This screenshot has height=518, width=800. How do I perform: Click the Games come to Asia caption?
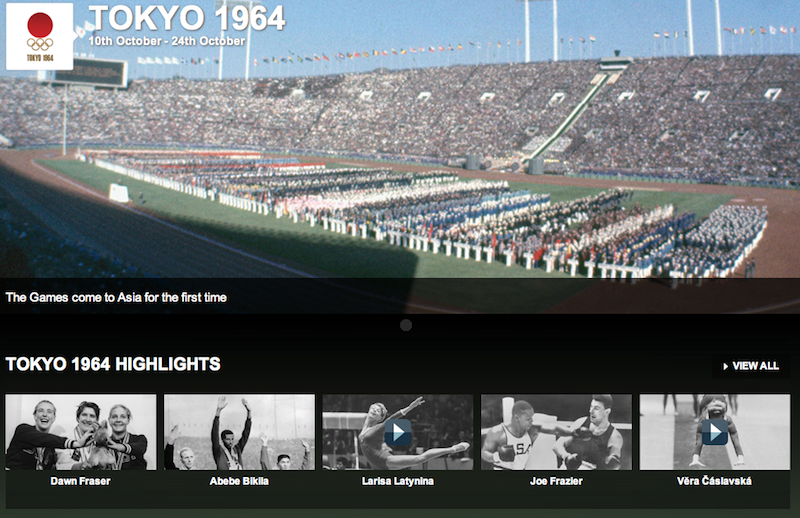(x=116, y=298)
